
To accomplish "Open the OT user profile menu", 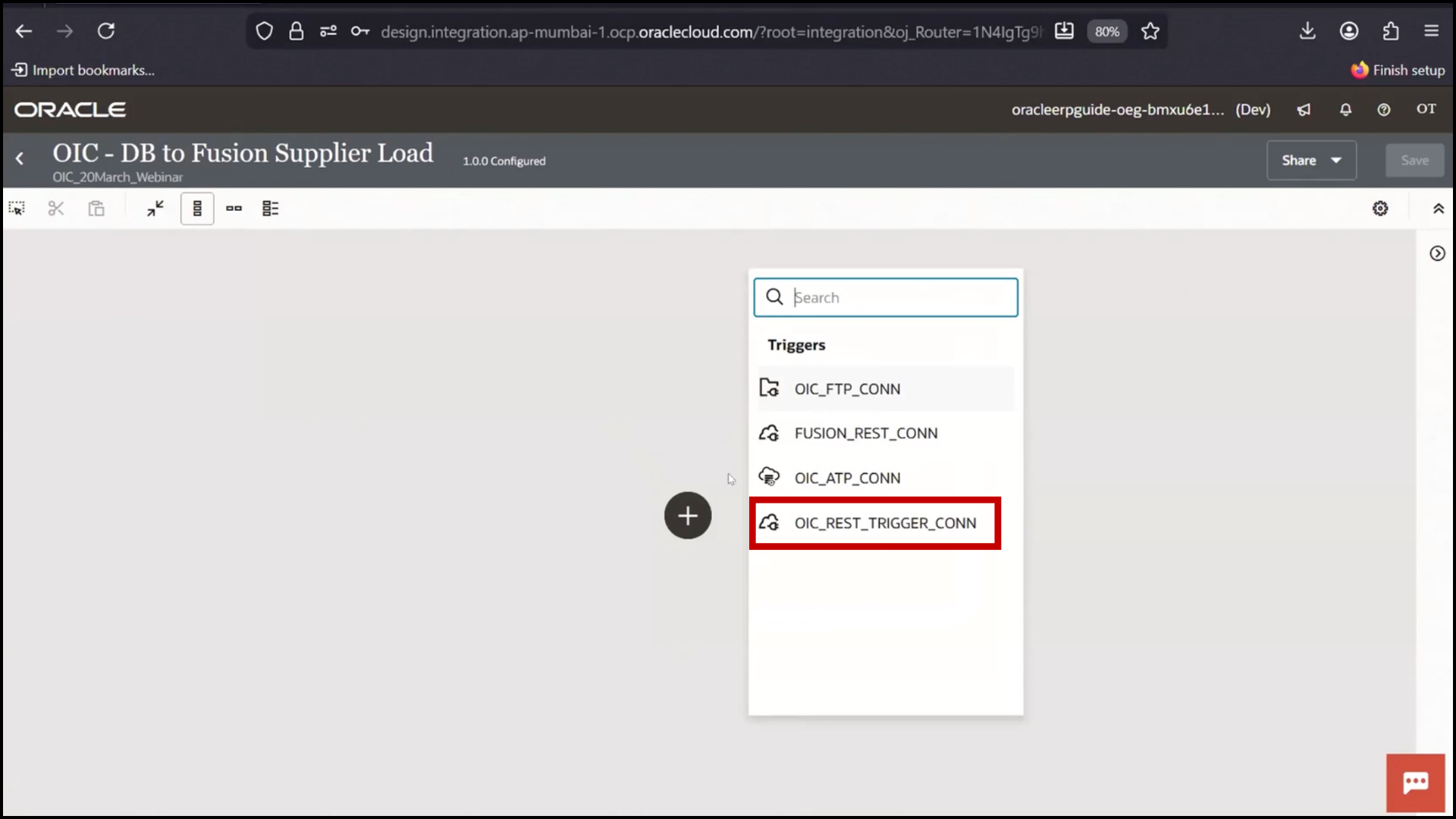I will pos(1426,109).
